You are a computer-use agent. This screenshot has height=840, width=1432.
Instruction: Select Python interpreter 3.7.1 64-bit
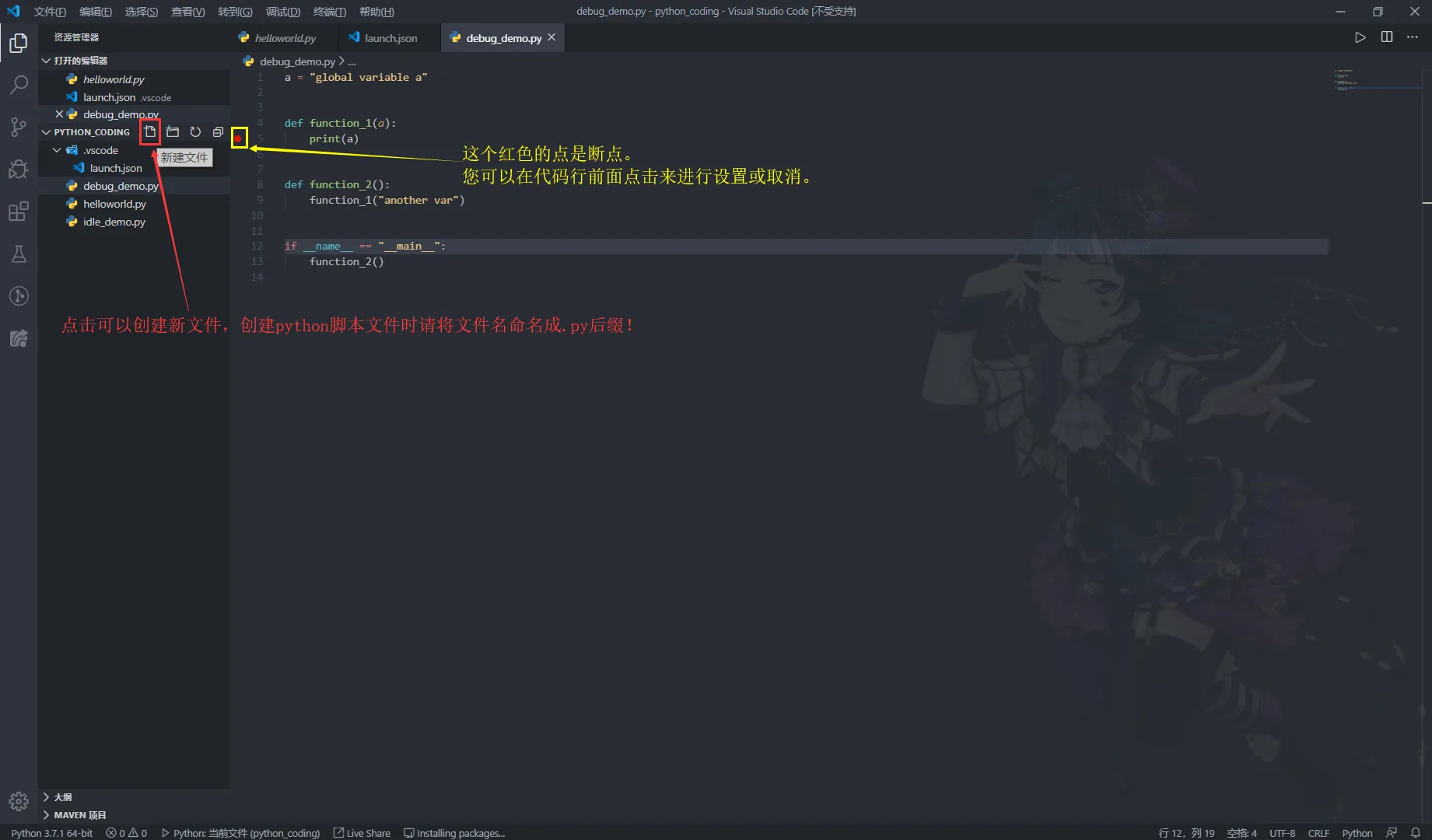pos(51,833)
